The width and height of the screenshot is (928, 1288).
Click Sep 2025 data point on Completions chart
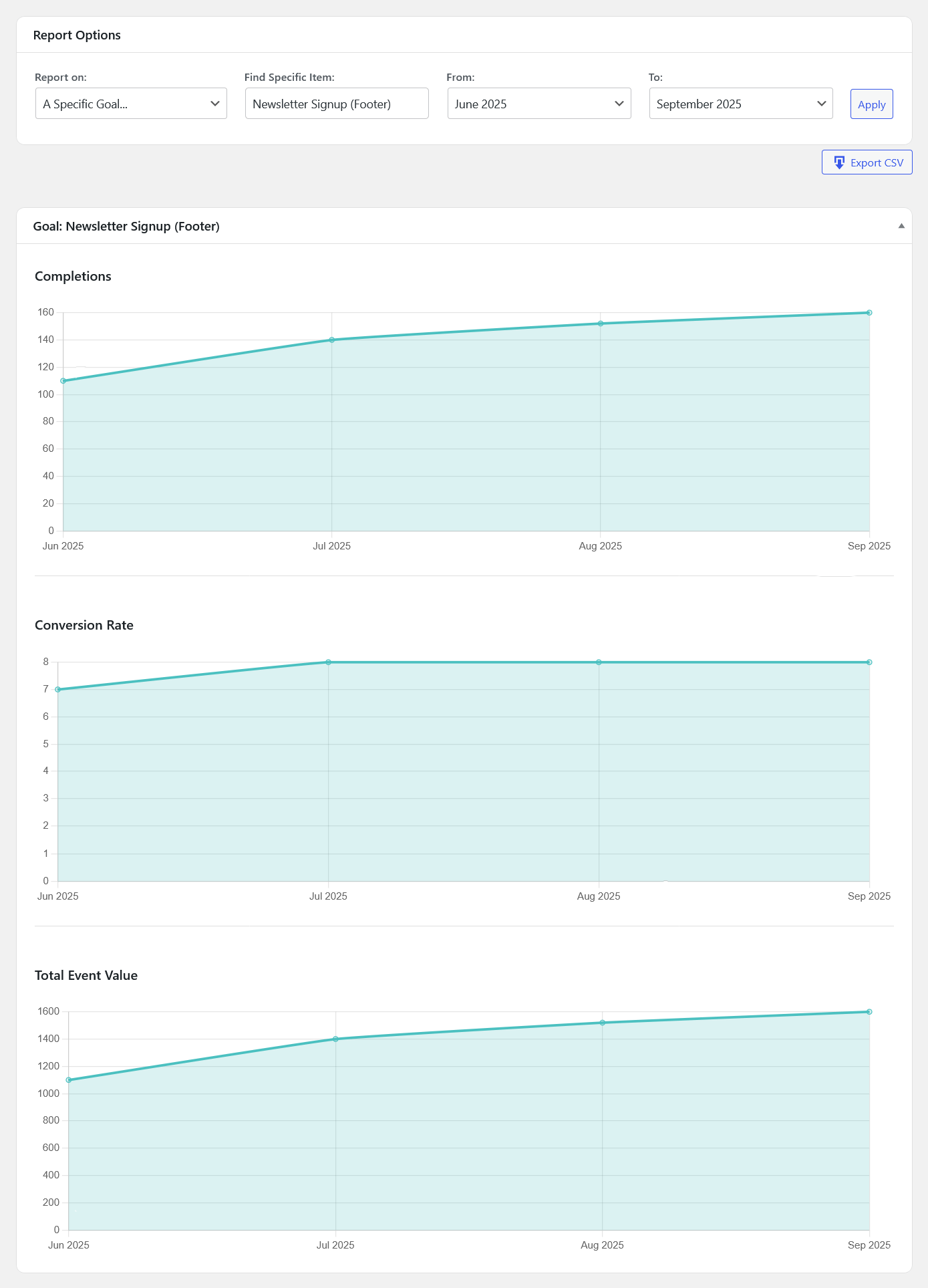(869, 313)
